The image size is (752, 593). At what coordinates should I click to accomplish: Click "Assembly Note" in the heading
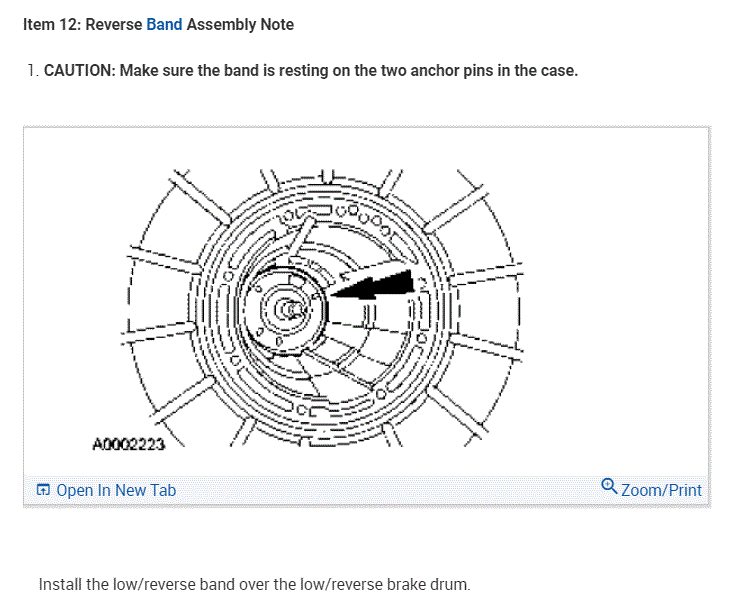[240, 24]
